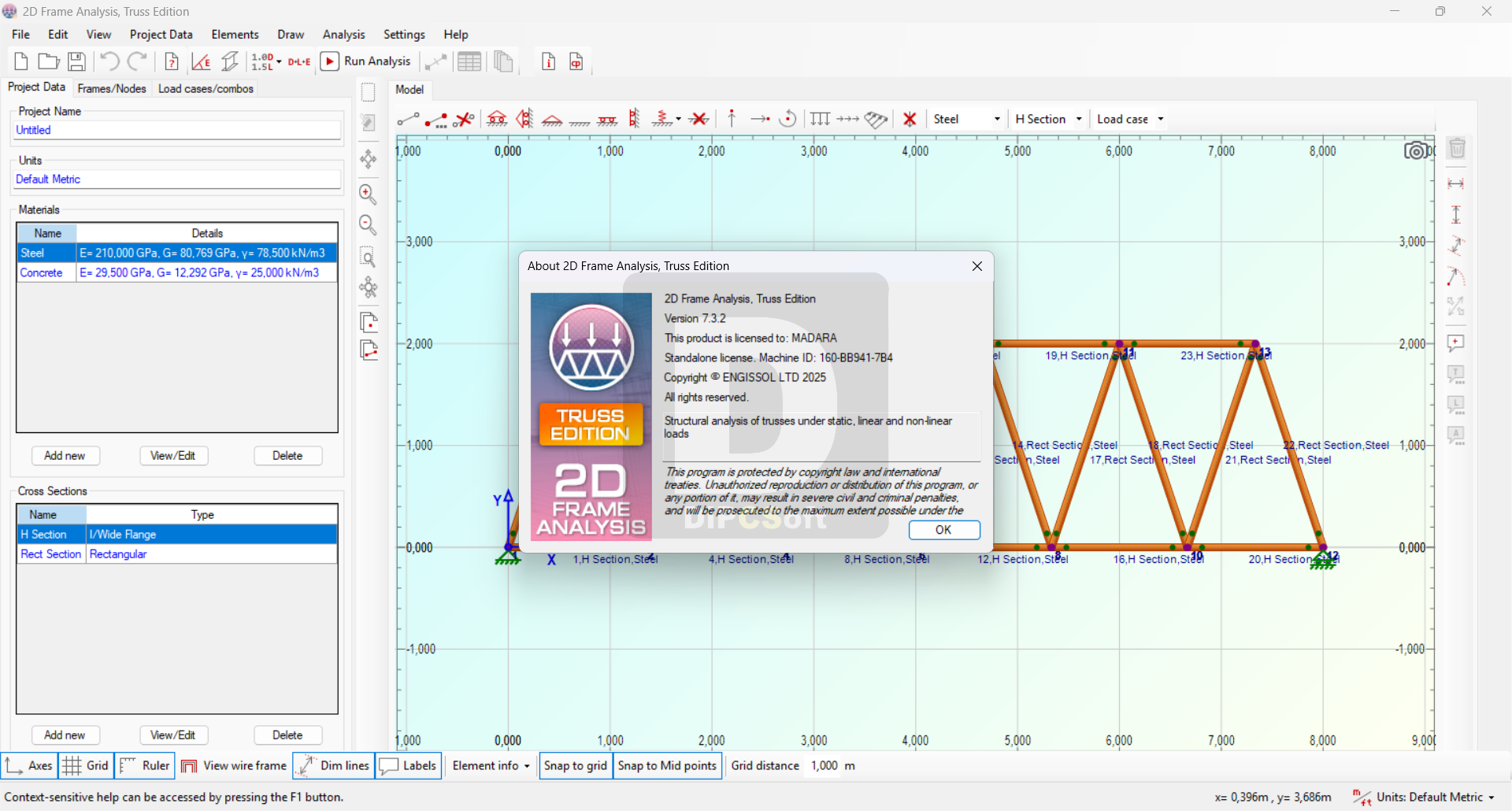Create a new project file
This screenshot has width=1512, height=811.
click(x=21, y=61)
